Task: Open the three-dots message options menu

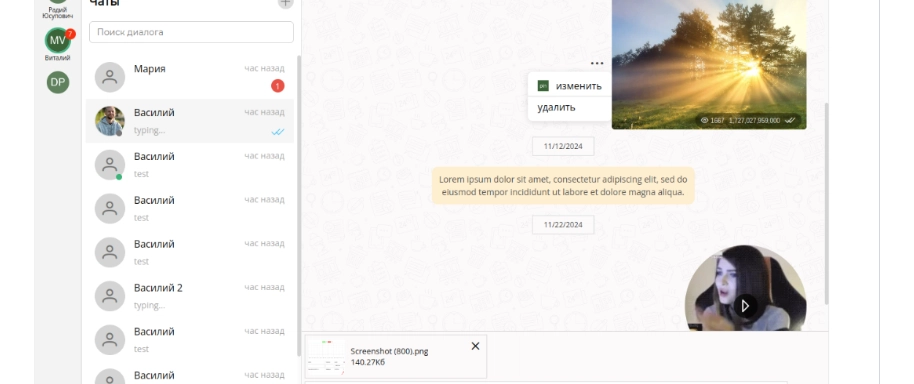Action: coord(597,63)
